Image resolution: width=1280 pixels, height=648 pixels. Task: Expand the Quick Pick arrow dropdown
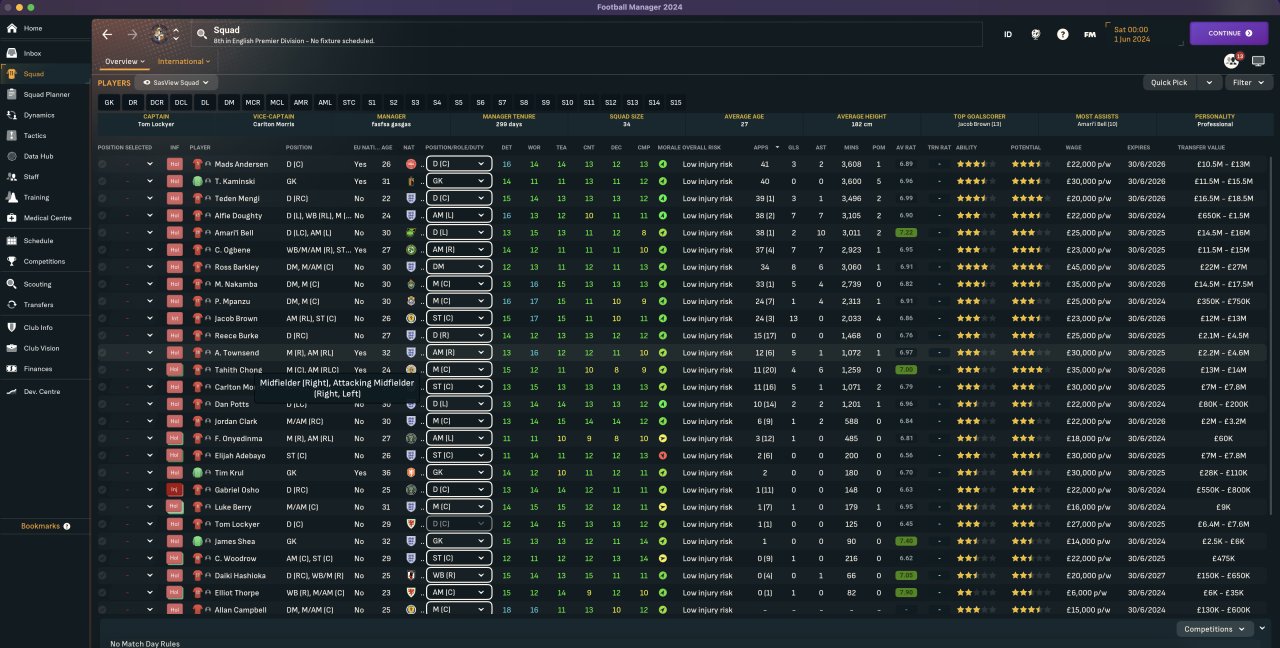click(x=1210, y=83)
